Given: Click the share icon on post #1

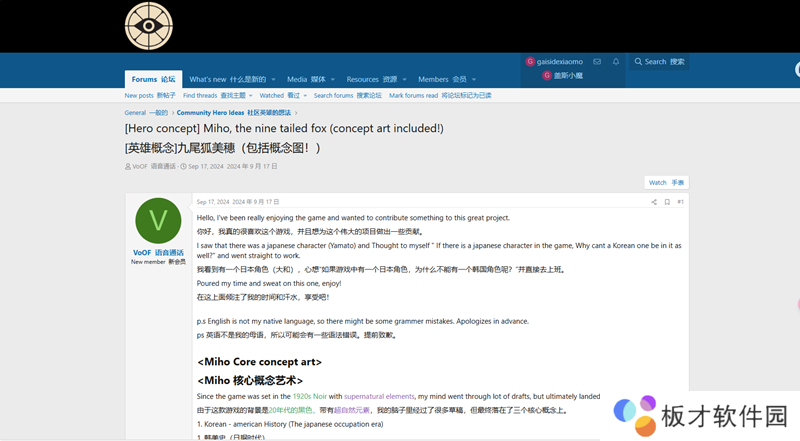Looking at the screenshot, I should 654,202.
